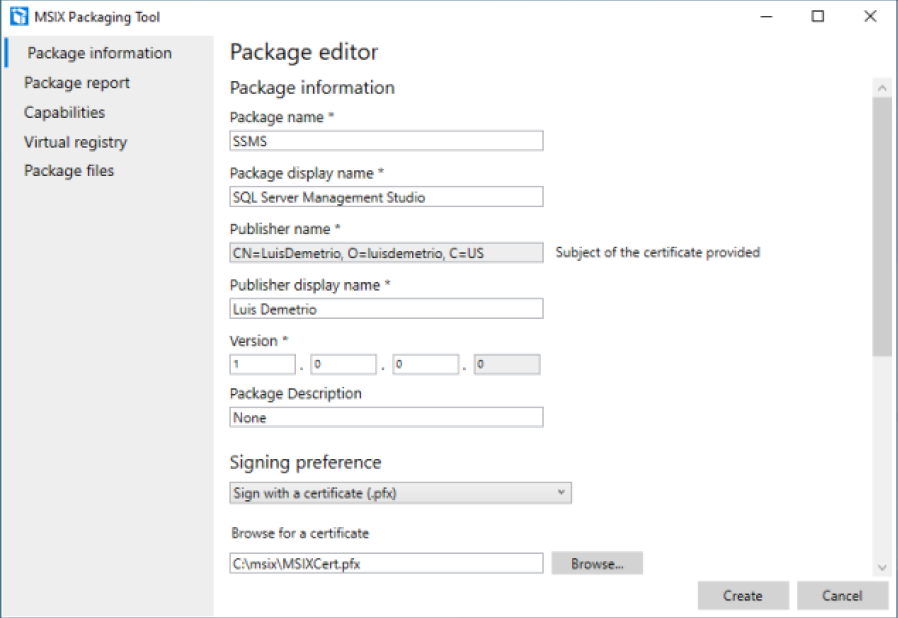898x618 pixels.
Task: Click the second version number field
Action: pos(344,364)
